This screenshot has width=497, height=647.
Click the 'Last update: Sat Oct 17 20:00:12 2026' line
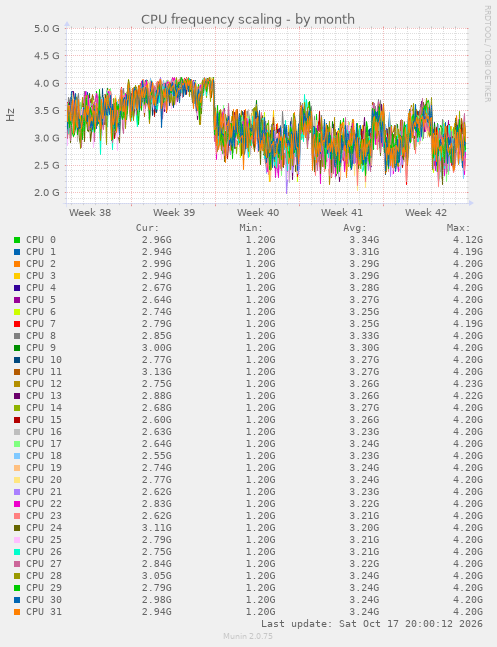(x=372, y=623)
